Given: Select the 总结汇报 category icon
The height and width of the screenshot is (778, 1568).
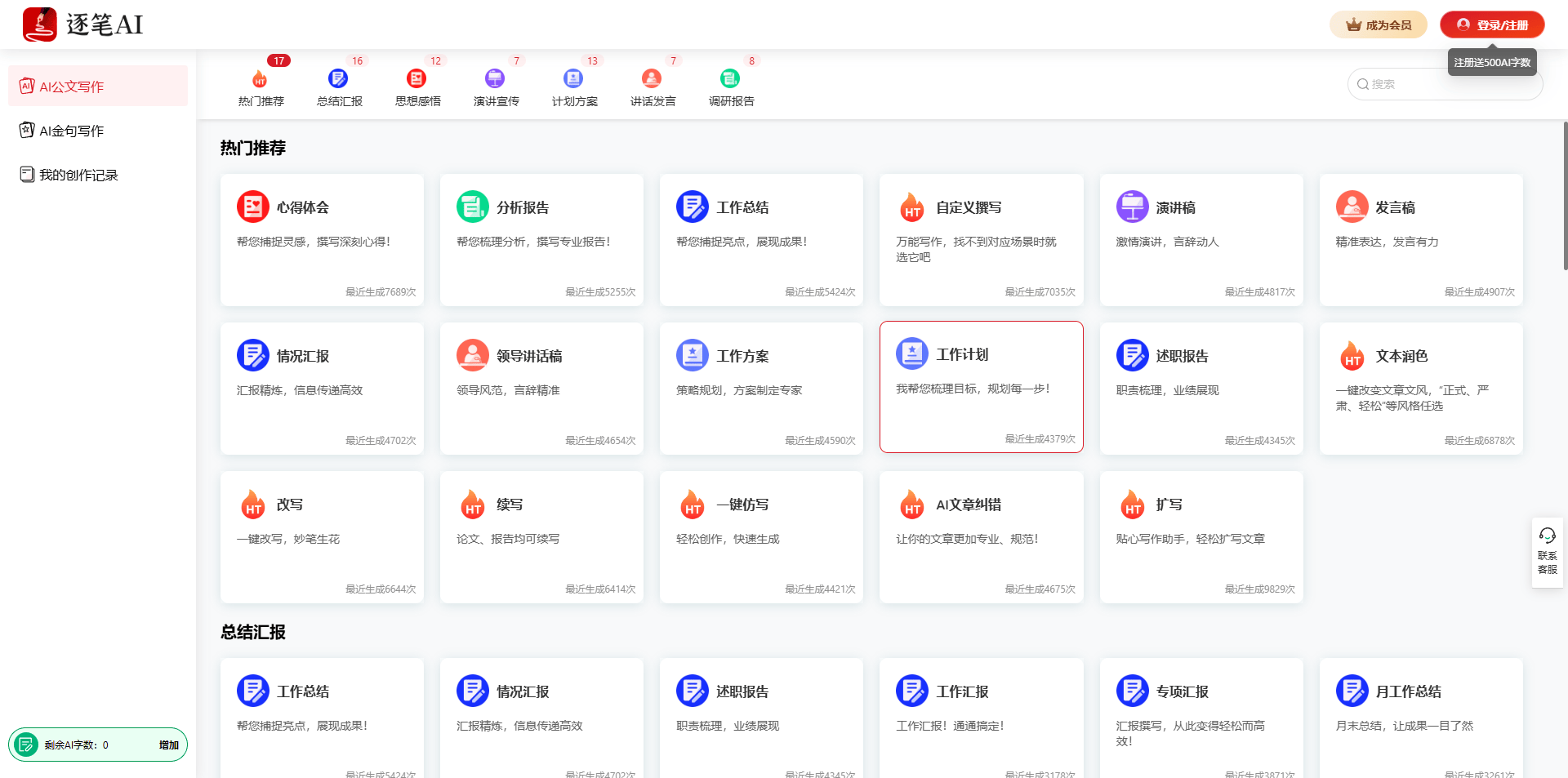Looking at the screenshot, I should 338,79.
